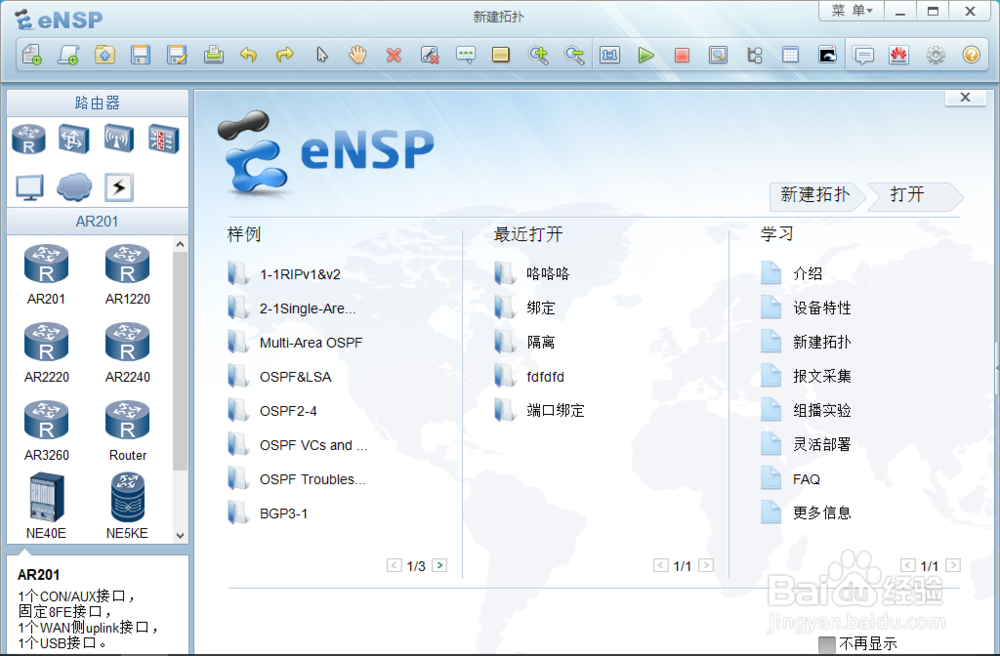Open the 报文采集 learning document
This screenshot has height=656, width=1000.
tap(806, 377)
